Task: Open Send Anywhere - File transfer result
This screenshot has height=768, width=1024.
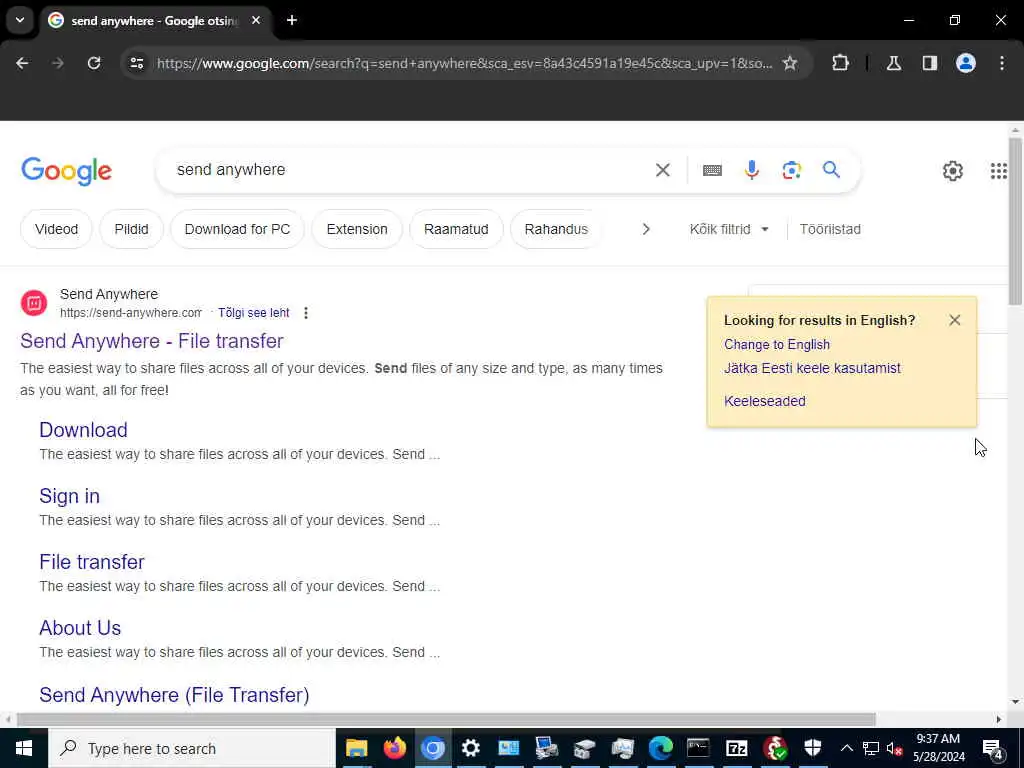Action: point(152,341)
